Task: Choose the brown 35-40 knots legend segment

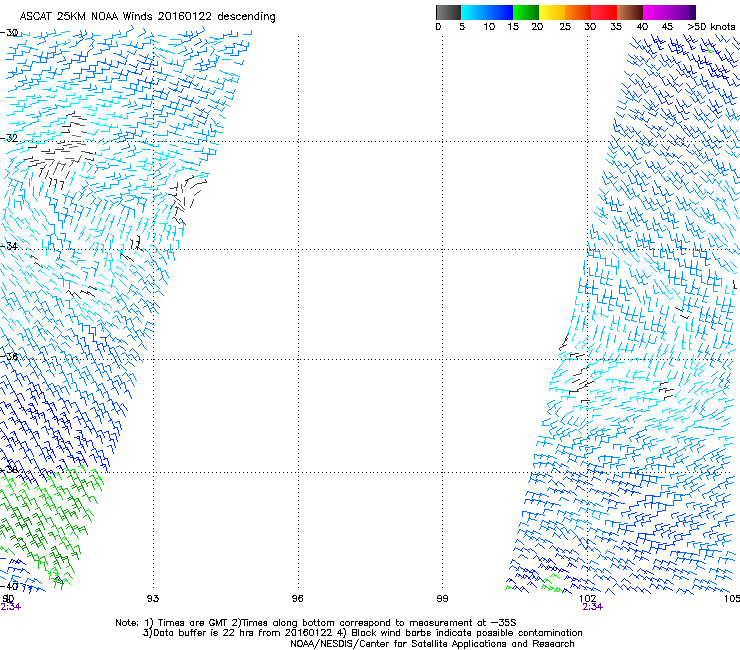Action: 630,12
